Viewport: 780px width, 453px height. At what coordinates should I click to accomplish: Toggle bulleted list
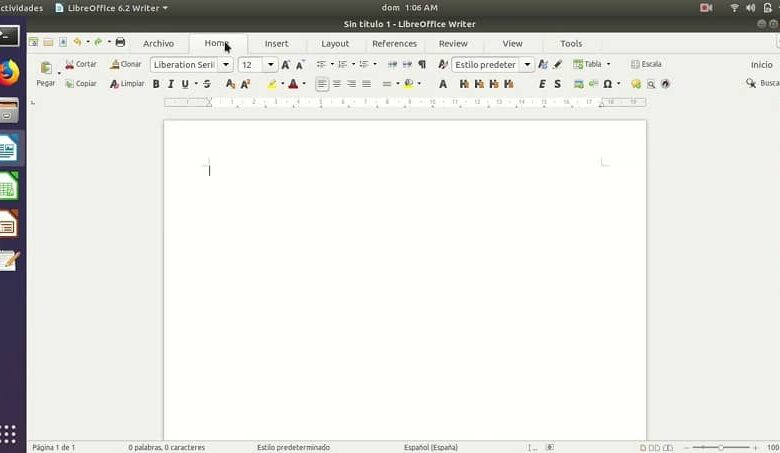(x=321, y=65)
